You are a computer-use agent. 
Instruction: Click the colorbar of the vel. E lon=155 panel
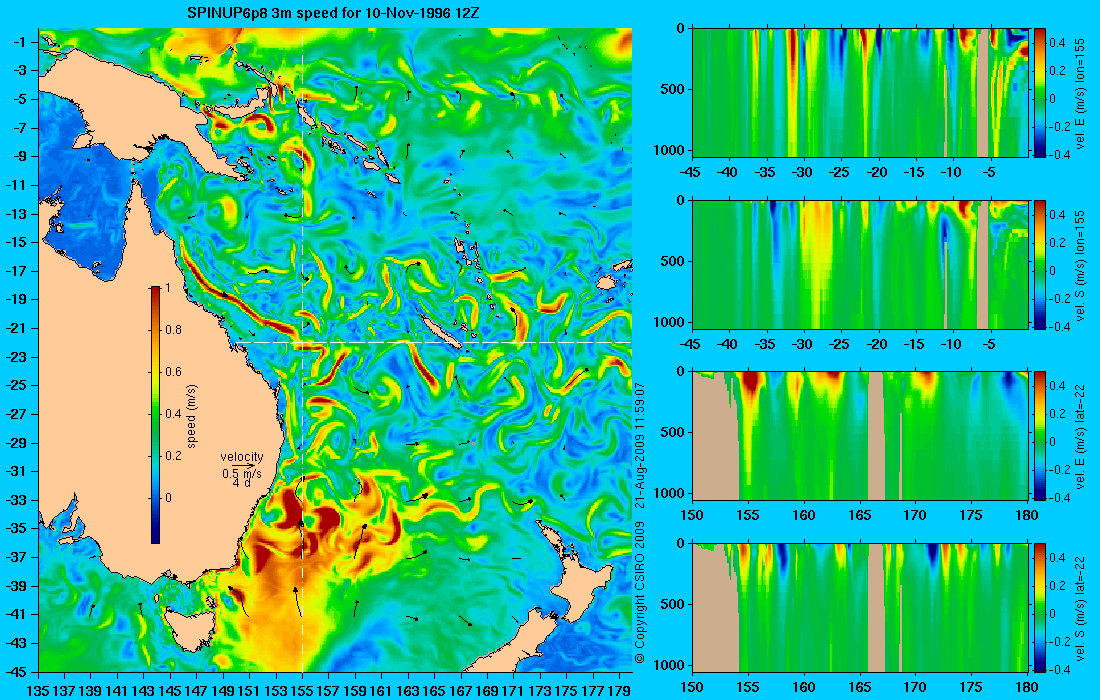coord(1040,93)
